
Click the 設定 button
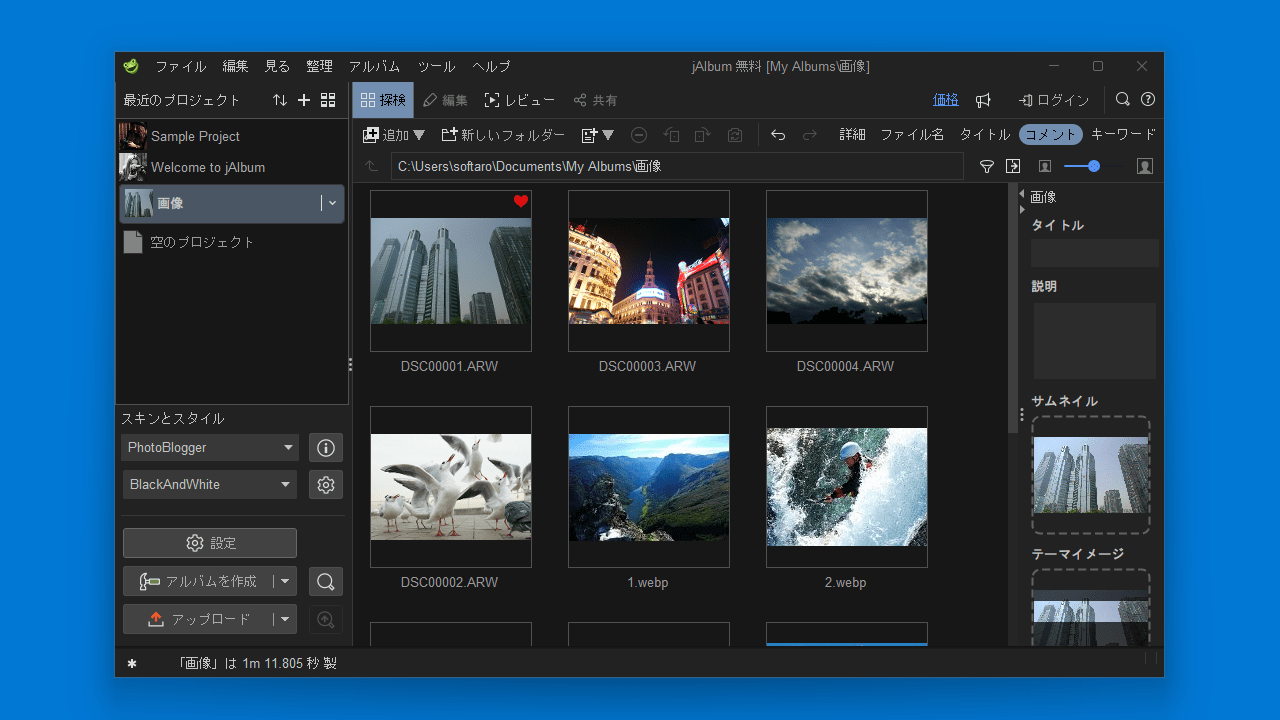coord(210,543)
